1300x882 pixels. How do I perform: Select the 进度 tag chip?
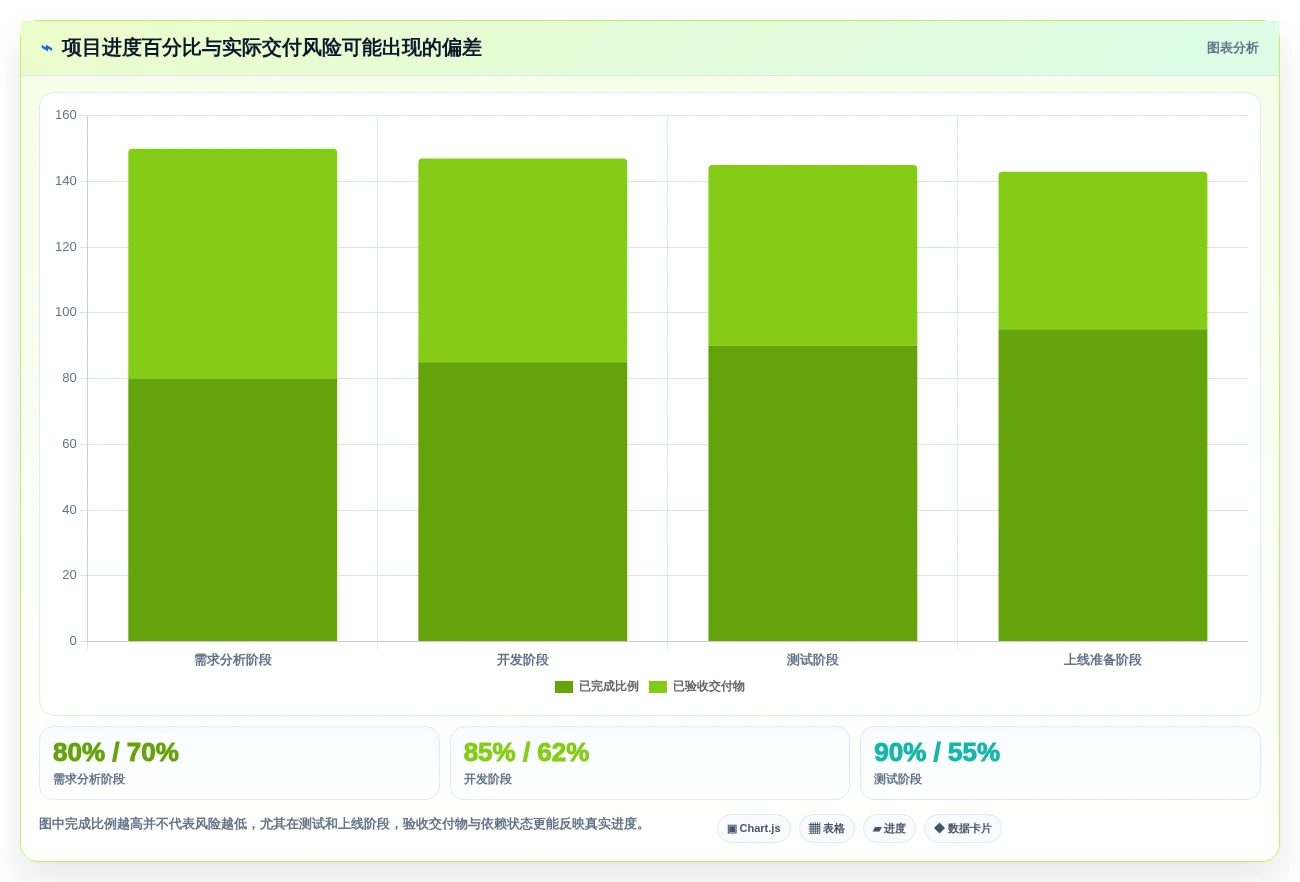(x=889, y=829)
